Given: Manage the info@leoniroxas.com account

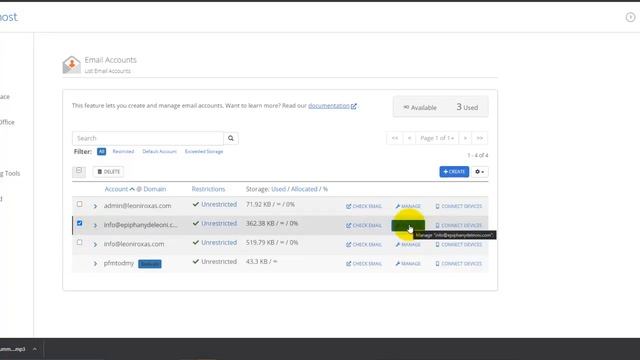Looking at the screenshot, I should [x=408, y=244].
